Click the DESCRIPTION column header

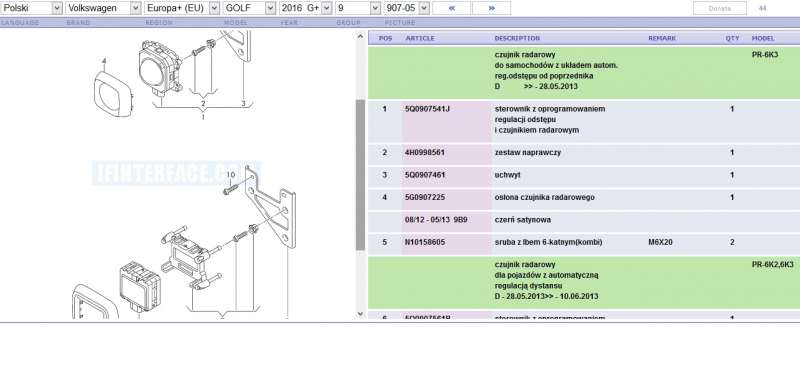pos(517,38)
